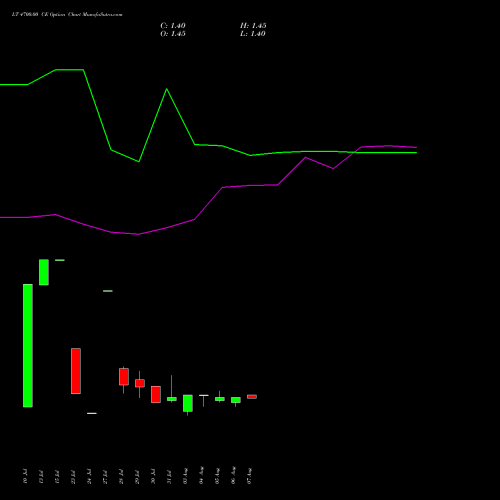Image resolution: width=500 pixels, height=500 pixels.
Task: Click the chart title text in the header
Action: click(x=67, y=15)
